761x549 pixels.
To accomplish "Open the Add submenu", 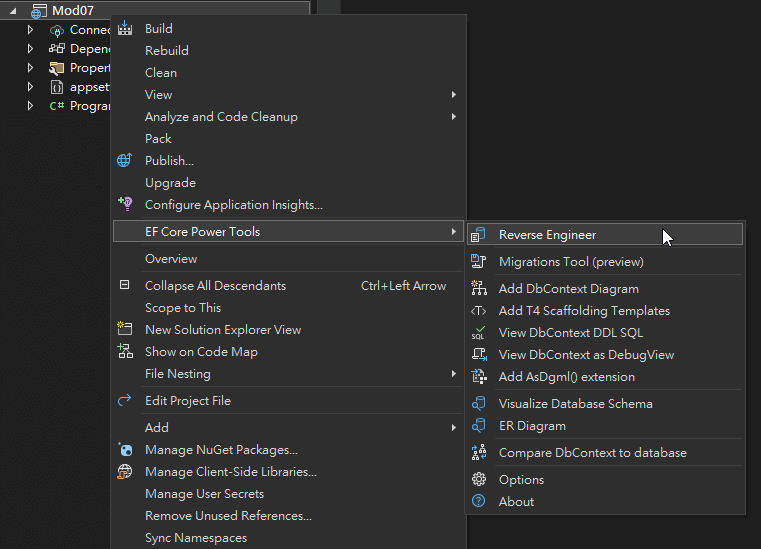I will tap(157, 428).
